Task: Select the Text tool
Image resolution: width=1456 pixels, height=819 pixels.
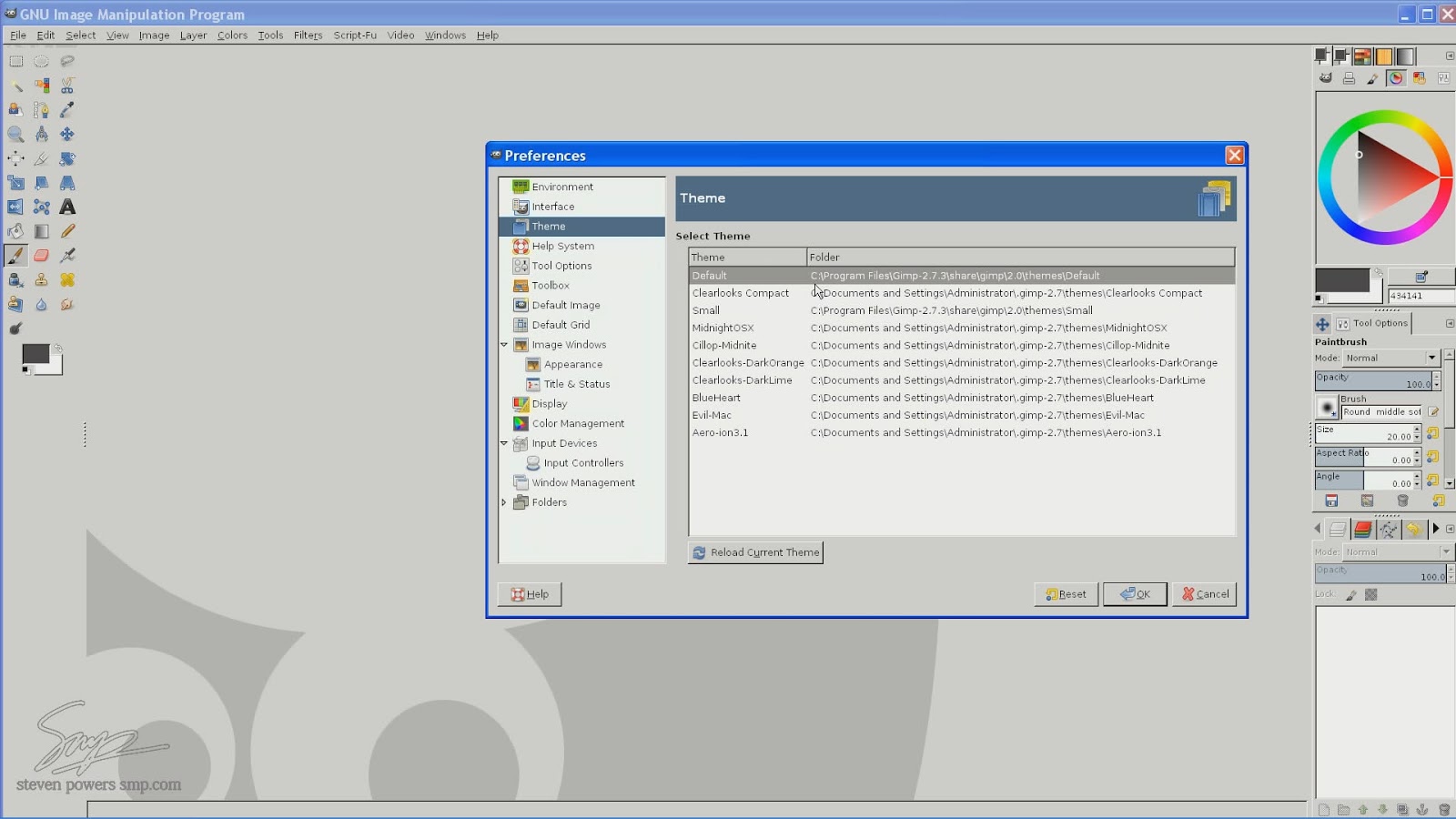Action: coord(67,207)
